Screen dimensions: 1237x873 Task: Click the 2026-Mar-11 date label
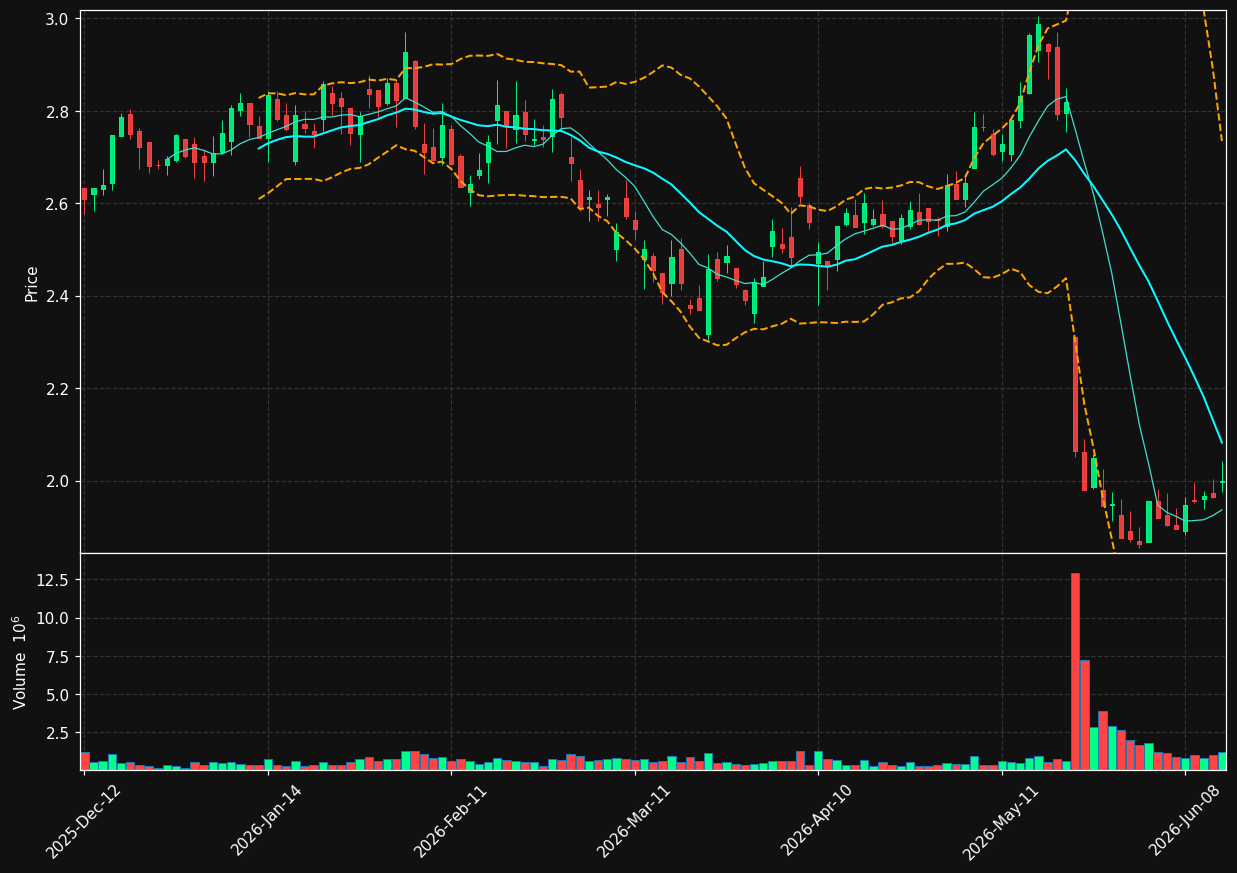click(635, 823)
